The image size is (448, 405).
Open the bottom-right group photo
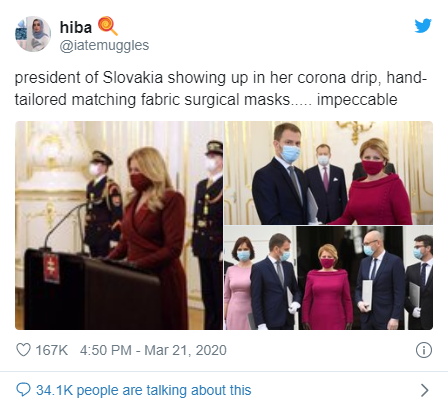(328, 278)
